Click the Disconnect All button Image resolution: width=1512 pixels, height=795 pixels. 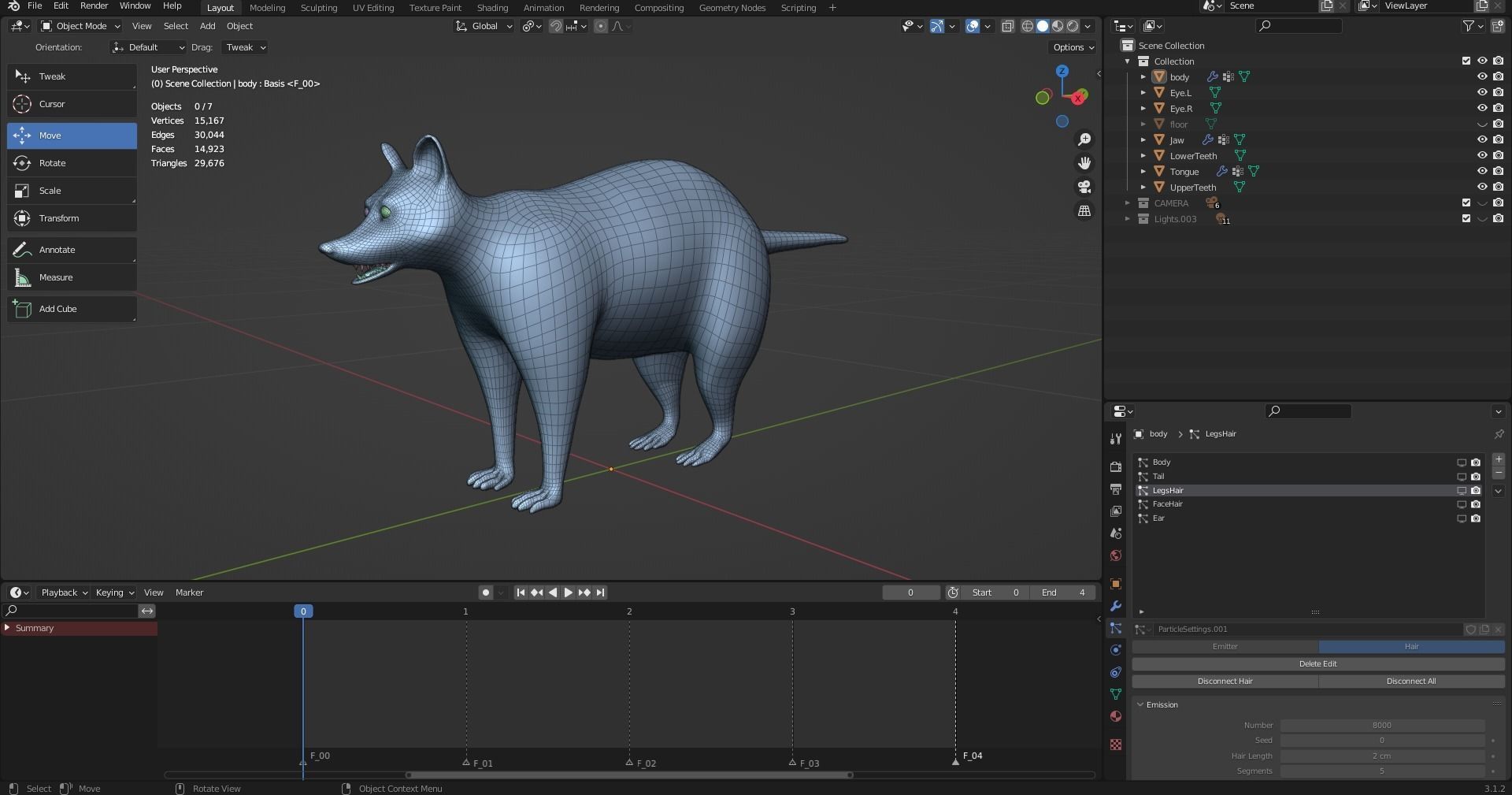click(1411, 681)
